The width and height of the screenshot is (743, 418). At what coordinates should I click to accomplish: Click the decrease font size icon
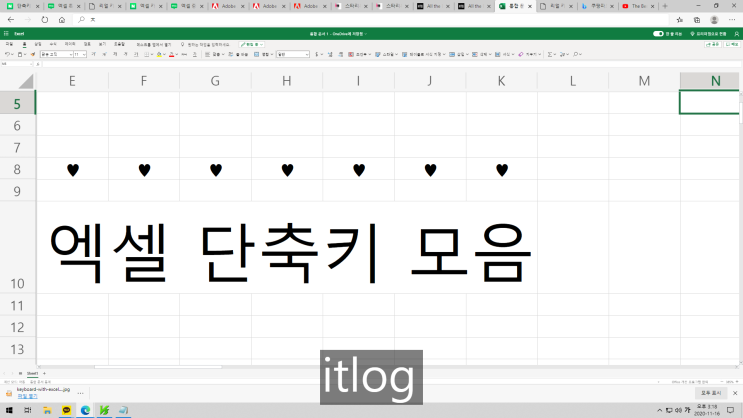(x=104, y=55)
